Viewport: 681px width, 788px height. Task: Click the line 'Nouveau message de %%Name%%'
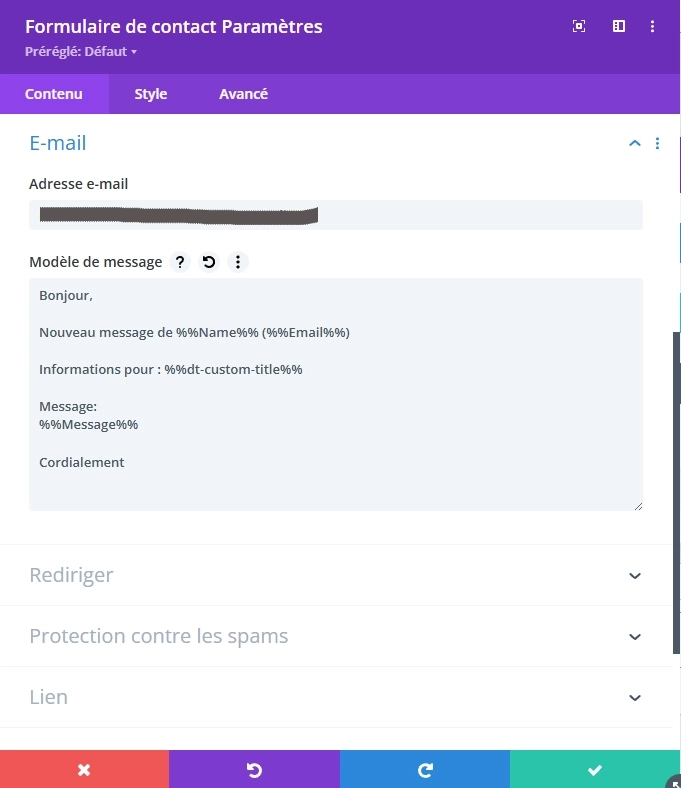tap(194, 333)
